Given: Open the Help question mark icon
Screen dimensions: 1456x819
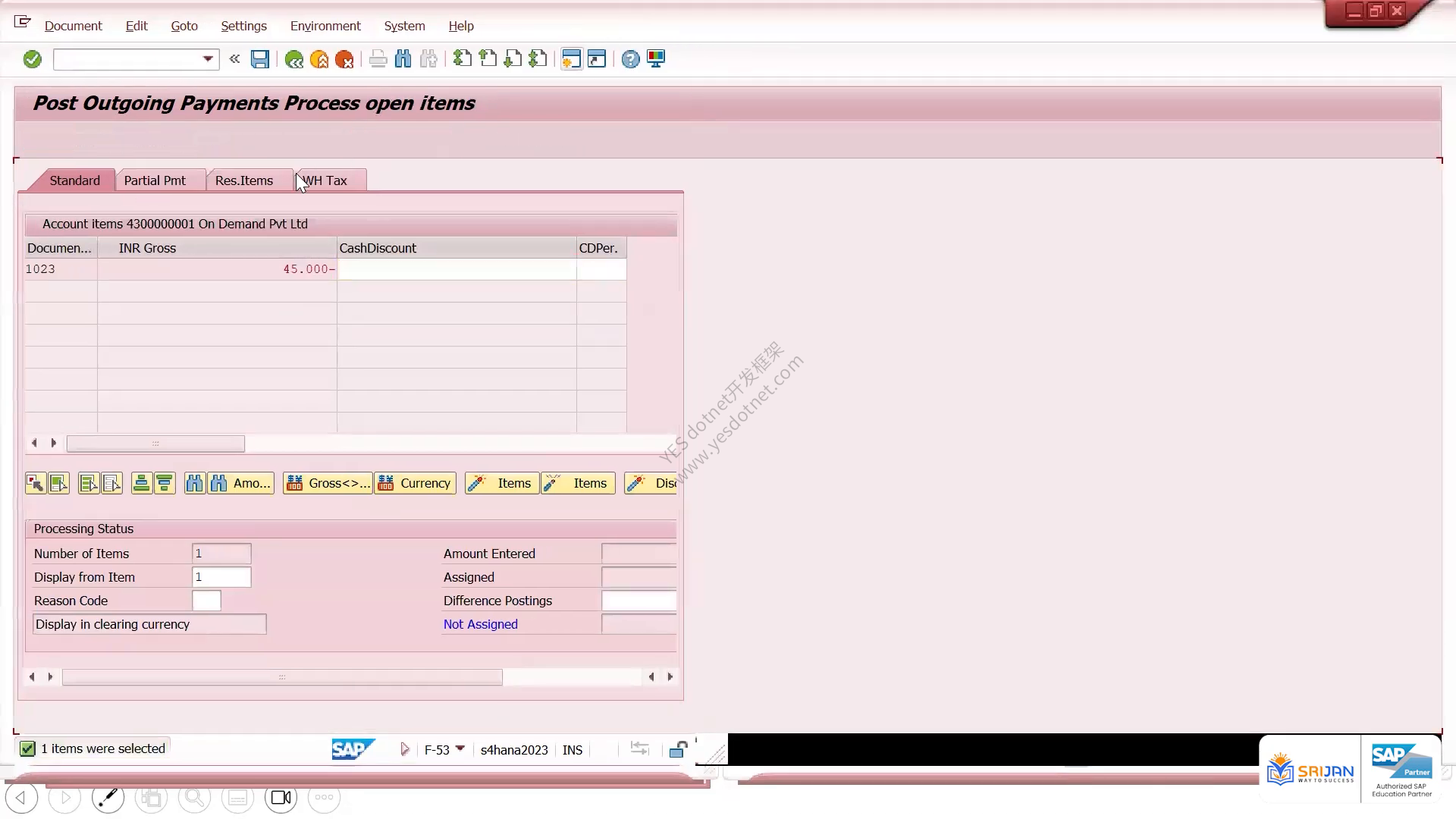Looking at the screenshot, I should pyautogui.click(x=630, y=59).
